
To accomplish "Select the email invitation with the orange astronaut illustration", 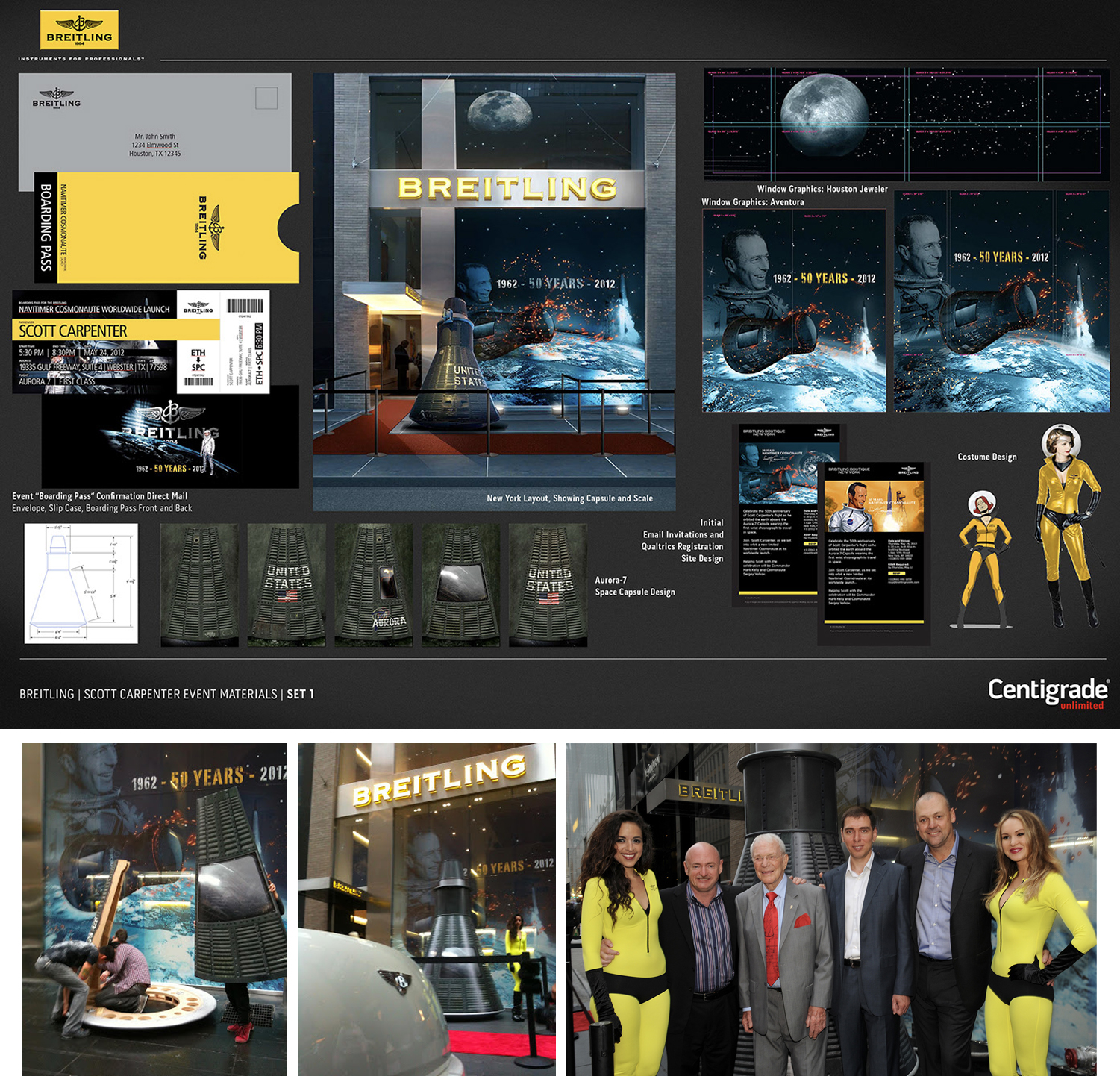I will click(x=874, y=552).
